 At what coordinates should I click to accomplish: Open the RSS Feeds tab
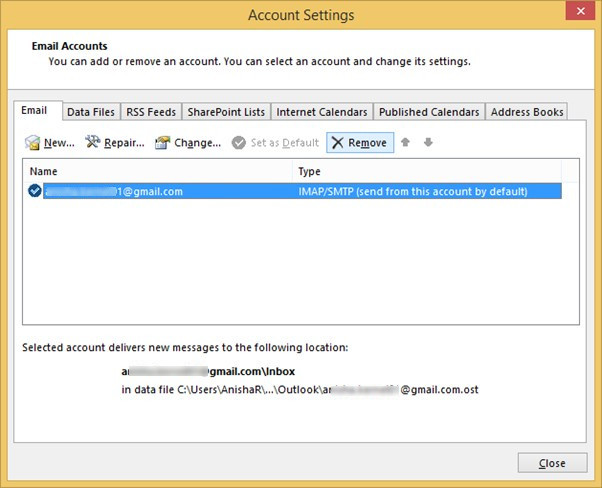[152, 112]
